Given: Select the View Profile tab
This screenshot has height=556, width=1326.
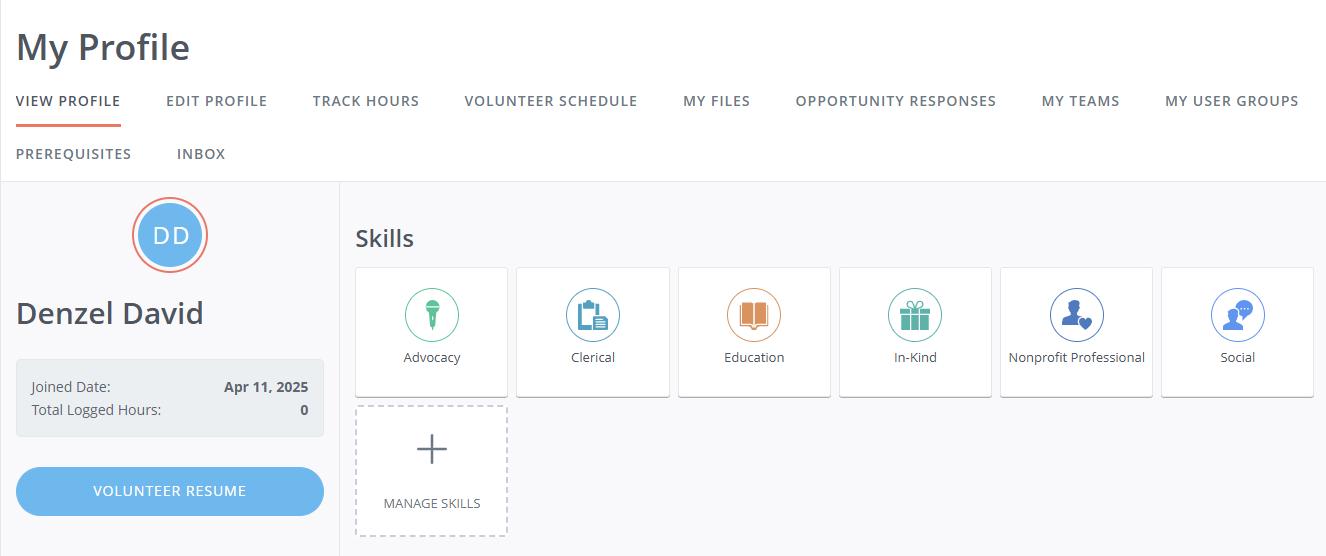Looking at the screenshot, I should pyautogui.click(x=68, y=101).
